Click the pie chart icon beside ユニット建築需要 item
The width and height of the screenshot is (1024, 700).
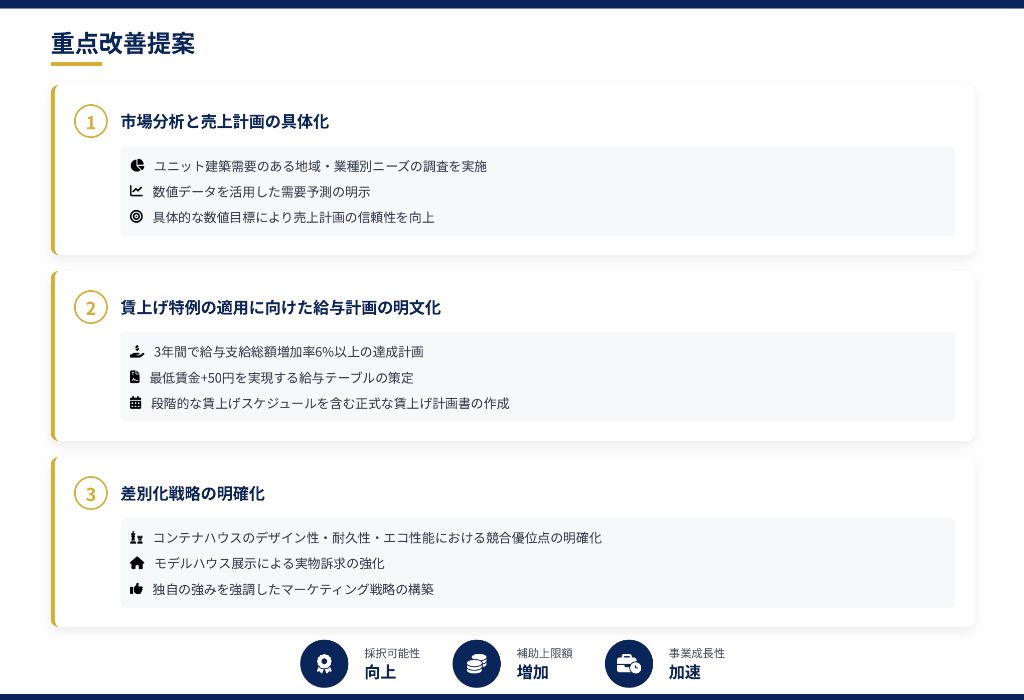point(137,166)
